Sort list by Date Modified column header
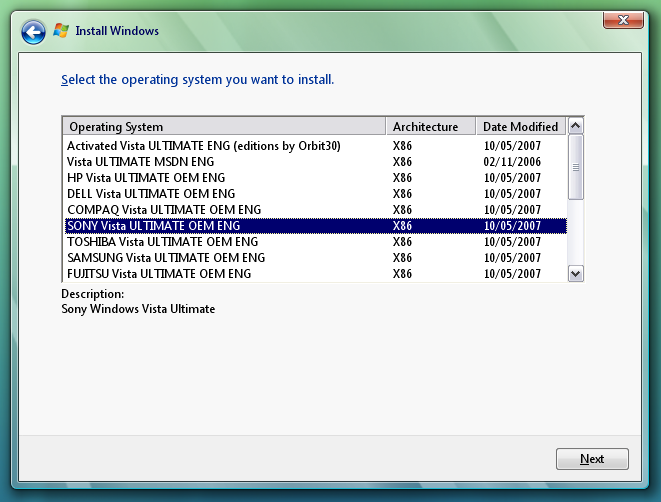The width and height of the screenshot is (661, 502). pos(520,127)
